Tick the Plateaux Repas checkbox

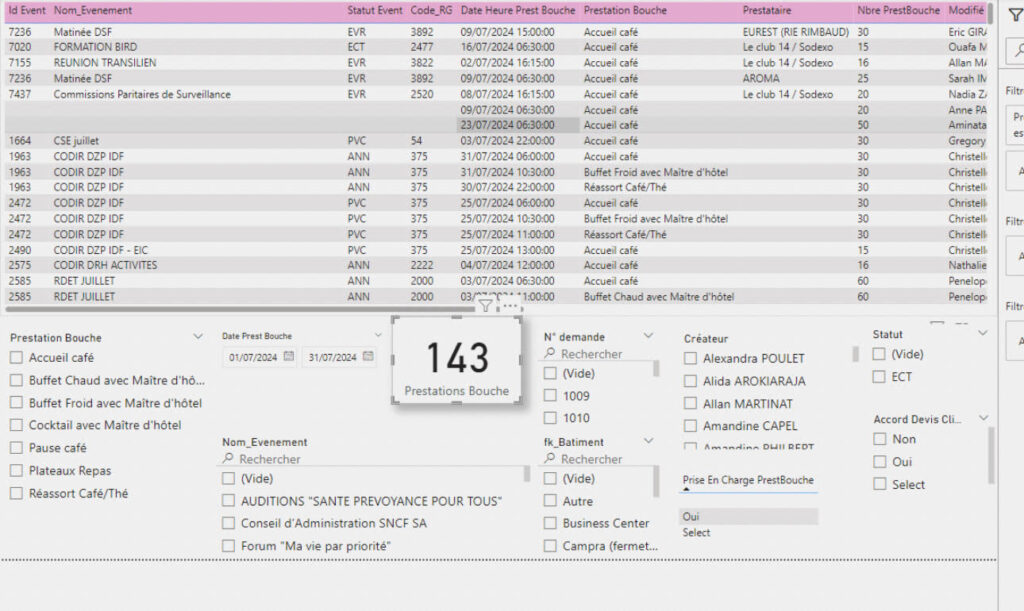(x=16, y=471)
